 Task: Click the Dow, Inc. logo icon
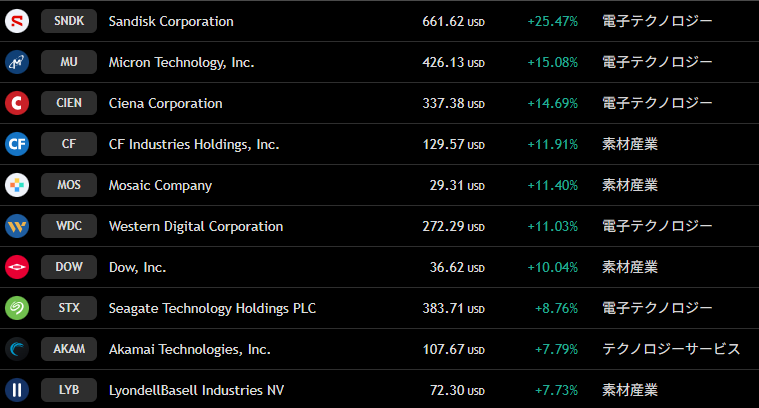click(17, 267)
